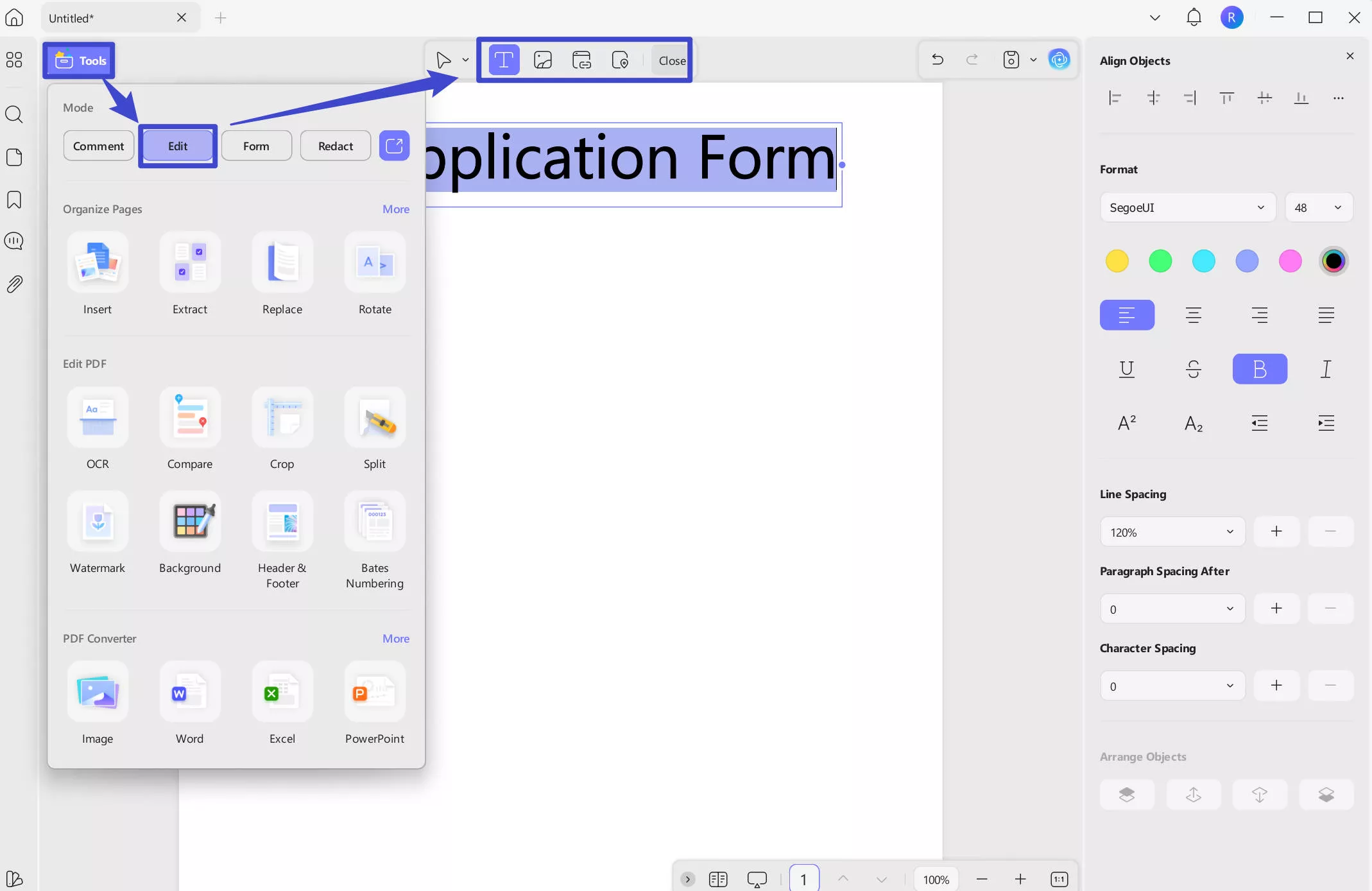The image size is (1372, 891).
Task: Toggle bold text formatting
Action: click(x=1259, y=369)
